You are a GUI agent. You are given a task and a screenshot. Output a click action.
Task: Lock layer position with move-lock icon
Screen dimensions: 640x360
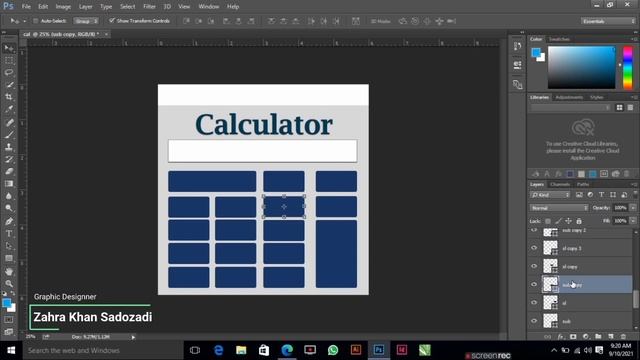568,221
